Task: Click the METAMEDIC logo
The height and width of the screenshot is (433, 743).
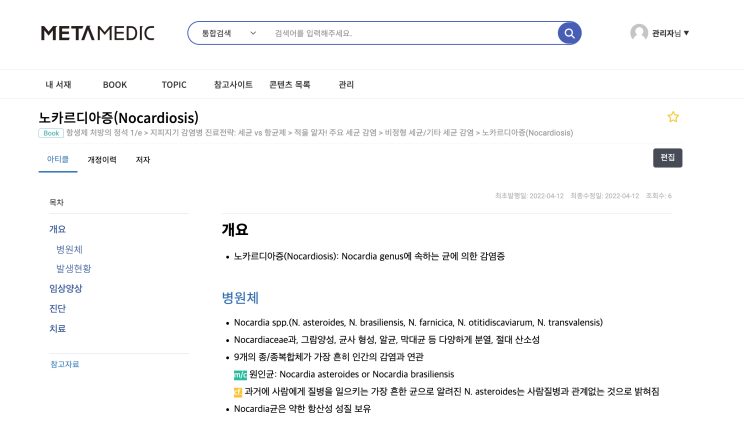Action: 98,33
